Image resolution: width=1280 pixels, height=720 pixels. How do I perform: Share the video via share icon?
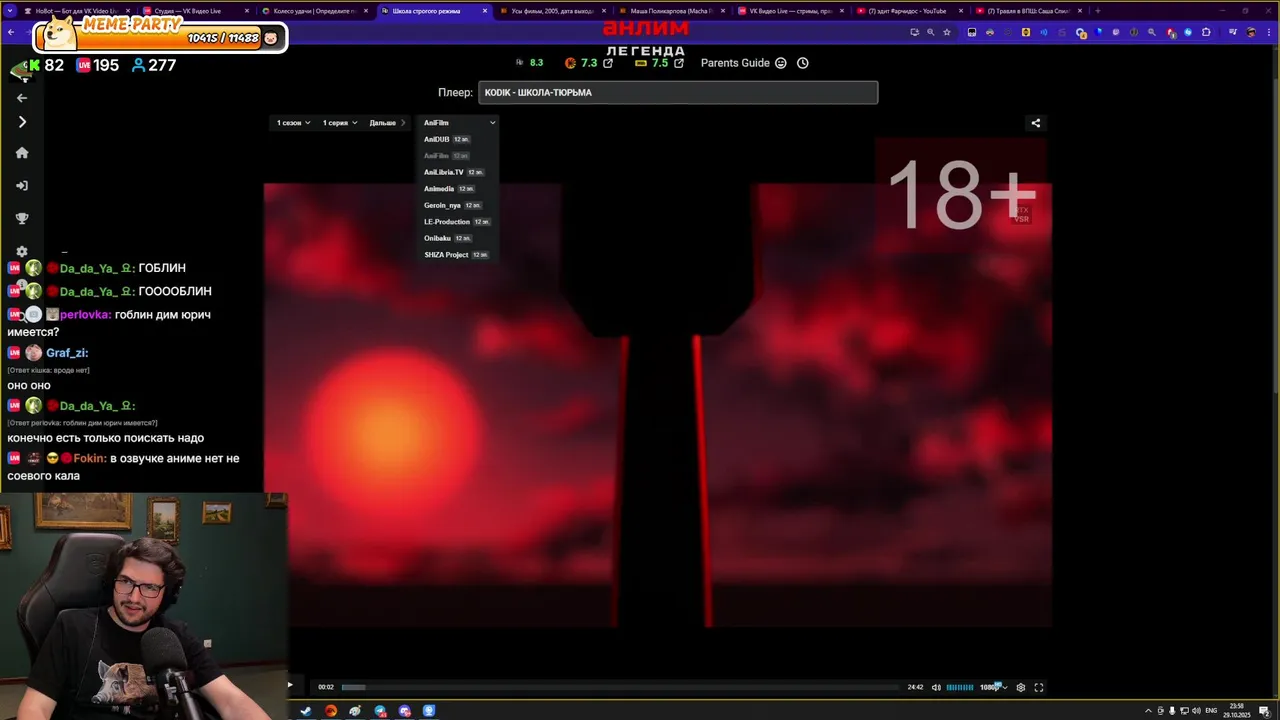[x=1036, y=123]
